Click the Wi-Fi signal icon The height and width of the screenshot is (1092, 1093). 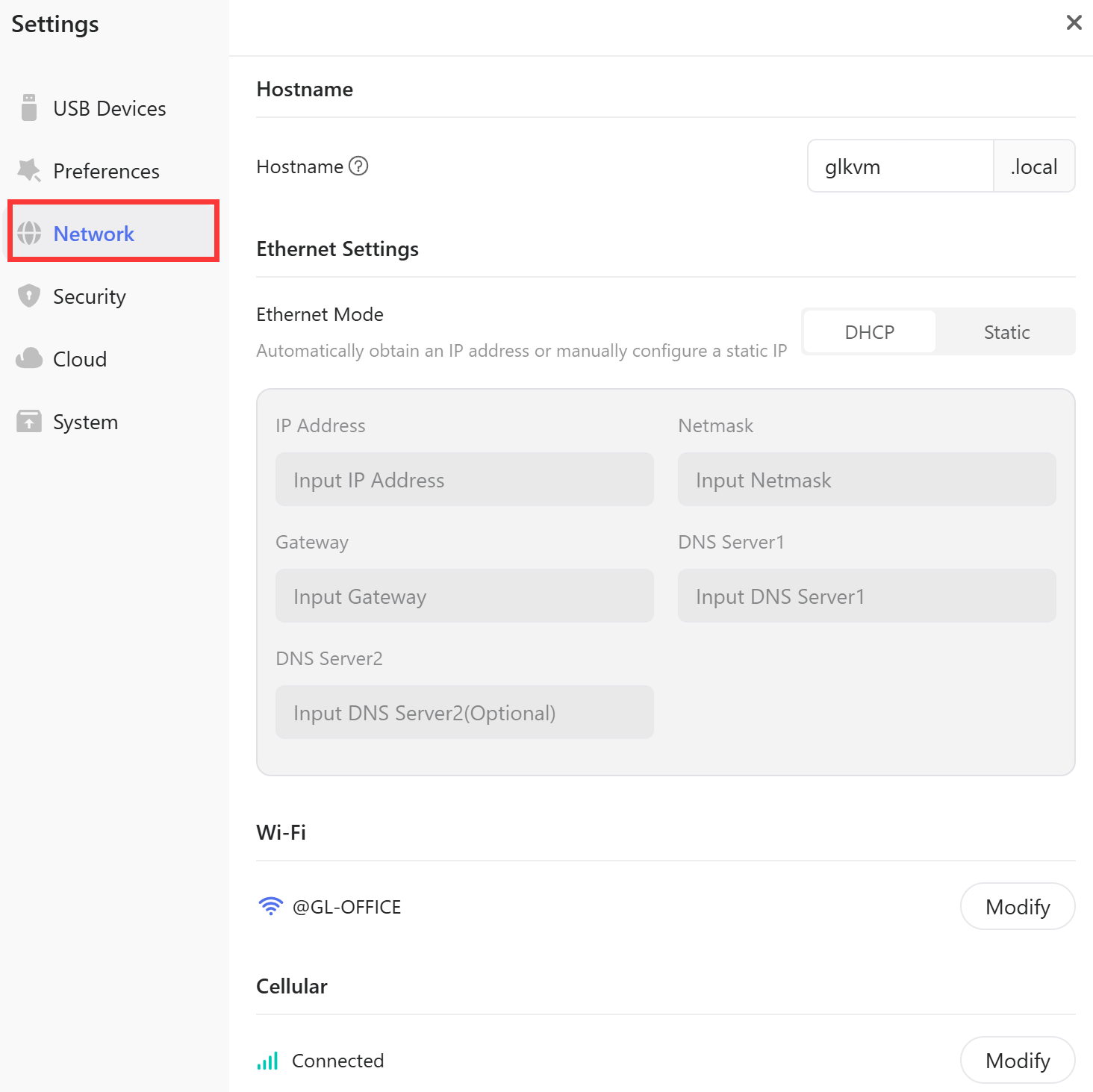click(x=270, y=906)
